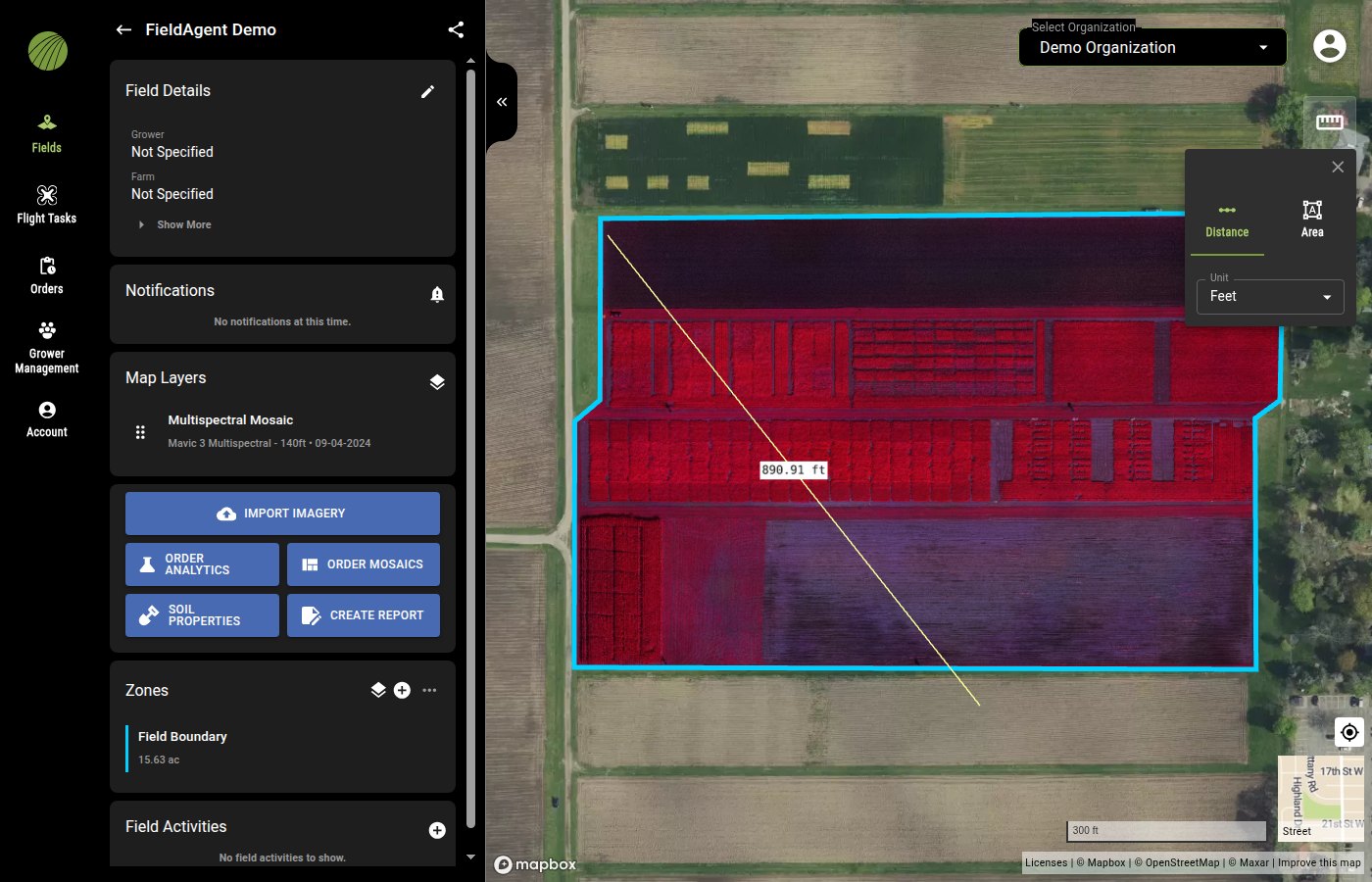Click the OpenStreetMap attribution link
The image size is (1372, 882).
coord(1177,863)
